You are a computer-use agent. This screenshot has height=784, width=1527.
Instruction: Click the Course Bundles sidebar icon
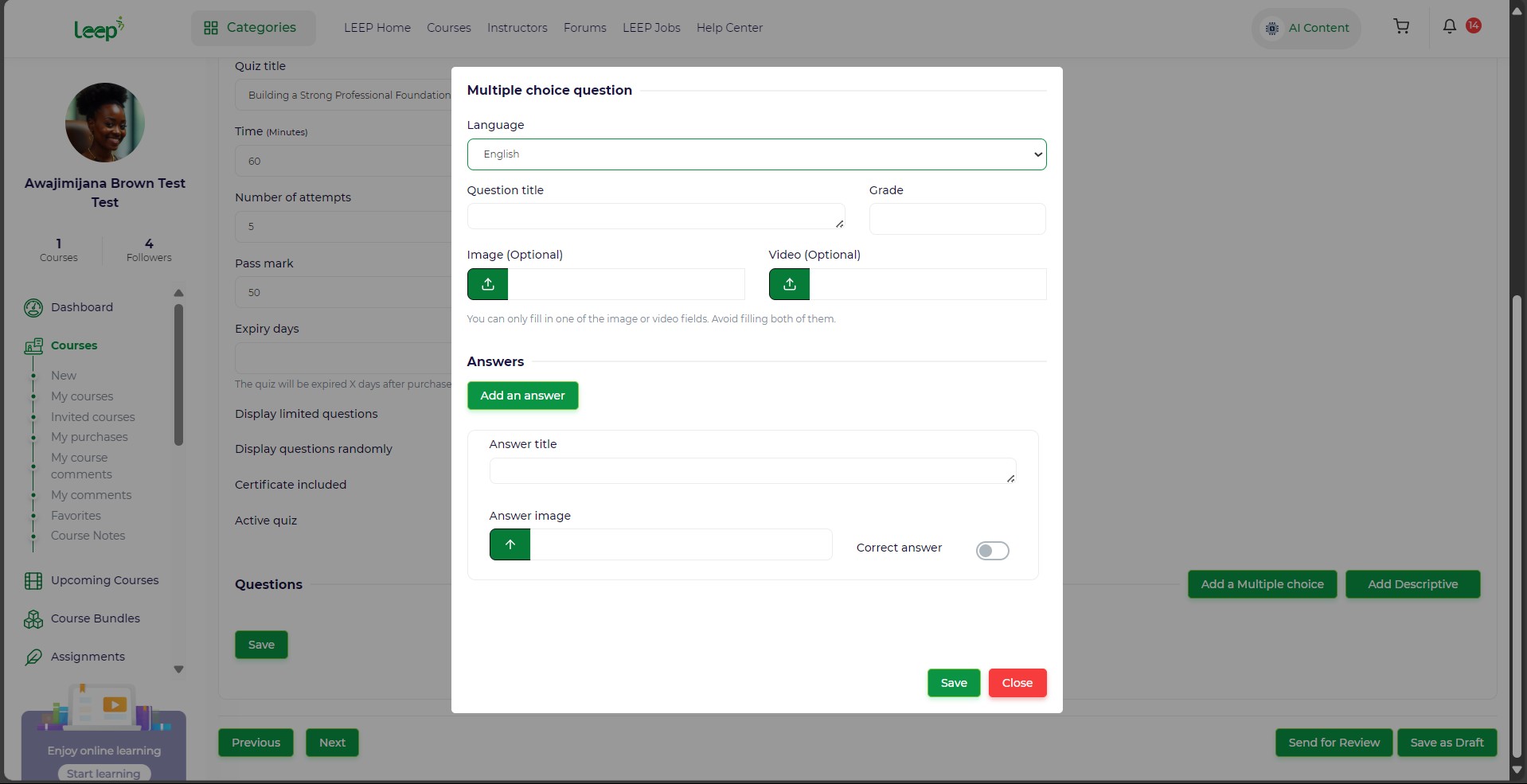click(x=33, y=619)
